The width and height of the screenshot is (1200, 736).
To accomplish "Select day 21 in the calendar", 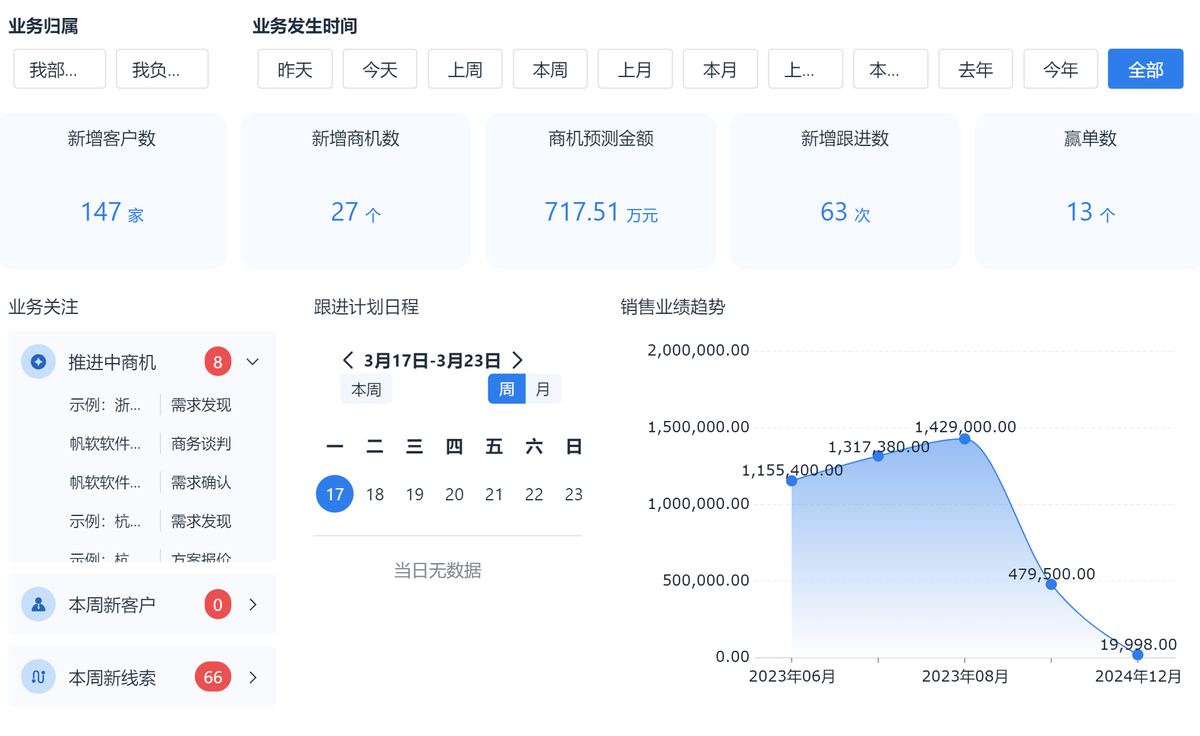I will [494, 494].
